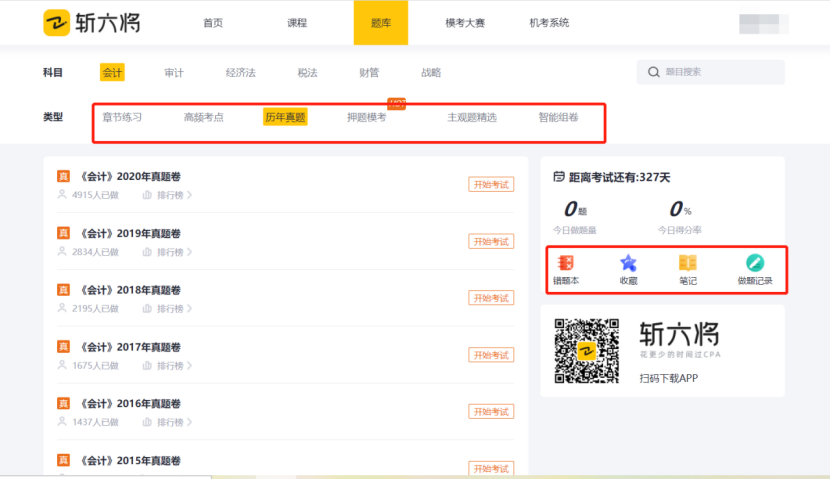This screenshot has height=480, width=830.
Task: Click the 真 badge of 2018年真题卷
Action: click(x=64, y=290)
